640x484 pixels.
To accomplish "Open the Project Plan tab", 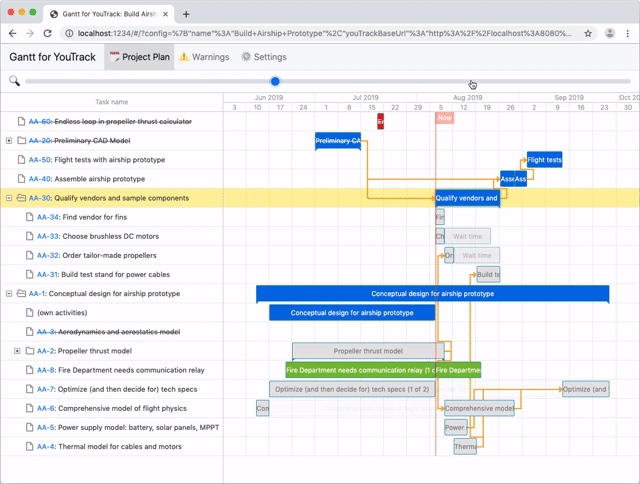I will [x=139, y=57].
